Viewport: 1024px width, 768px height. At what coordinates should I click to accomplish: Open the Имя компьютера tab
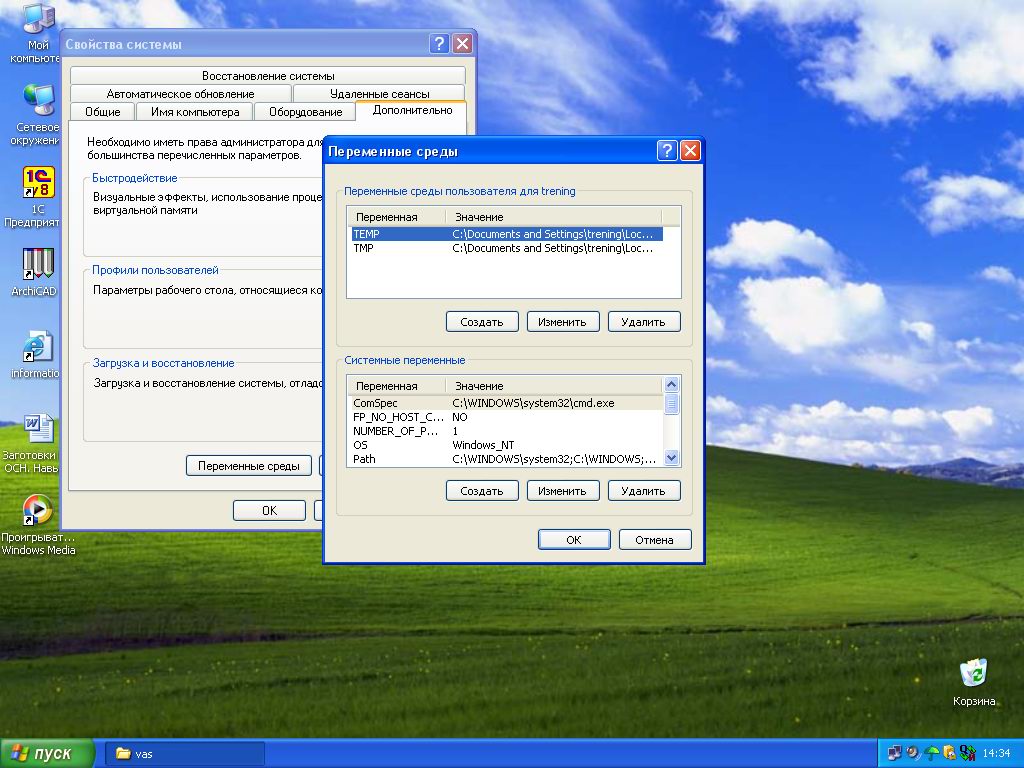point(195,112)
